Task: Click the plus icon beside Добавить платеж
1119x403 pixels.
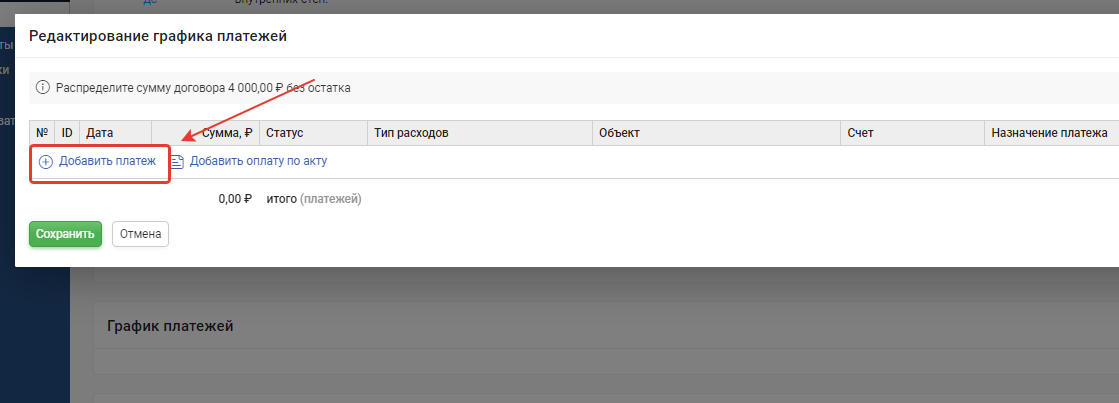Action: click(x=46, y=162)
